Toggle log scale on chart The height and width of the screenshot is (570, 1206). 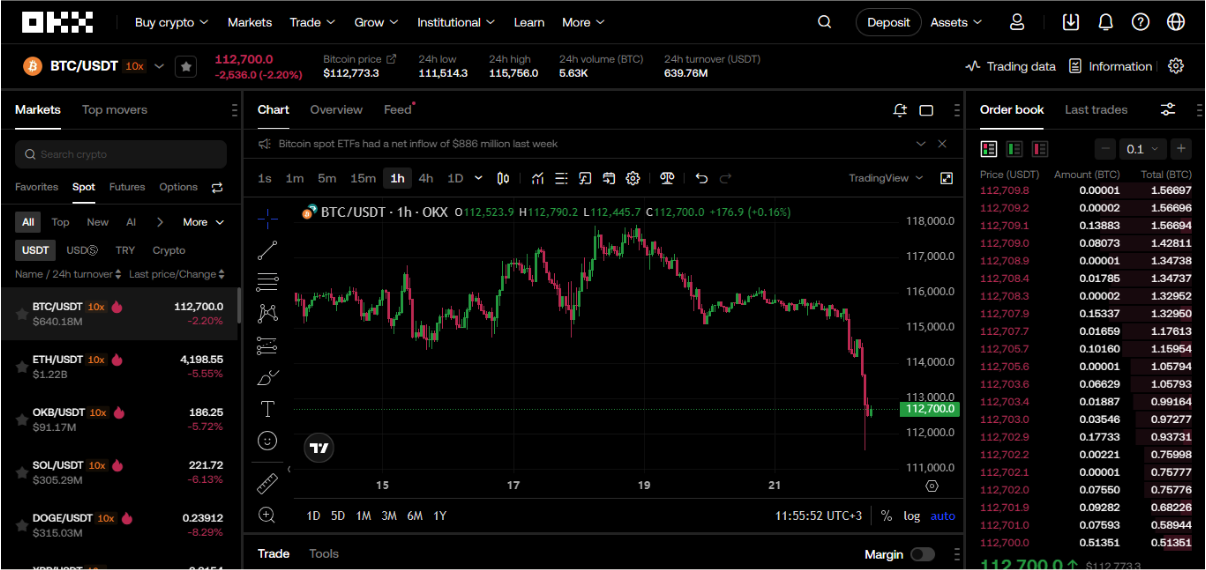pos(911,516)
